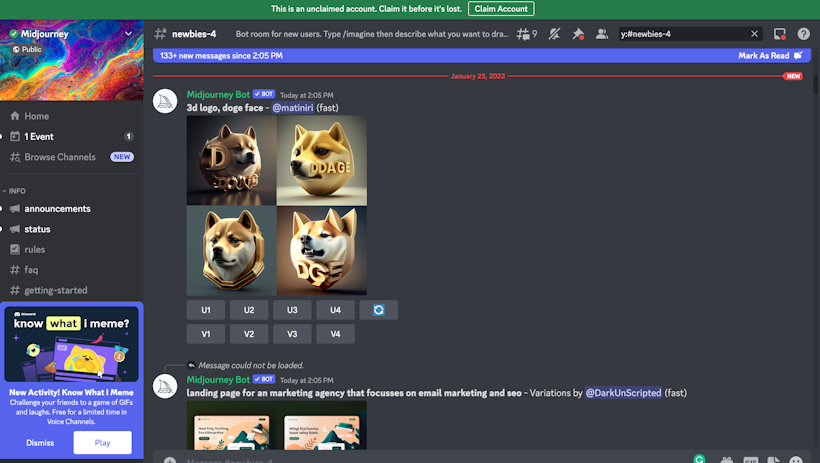Click the Event calendar icon
Image resolution: width=820 pixels, height=463 pixels.
tap(15, 136)
